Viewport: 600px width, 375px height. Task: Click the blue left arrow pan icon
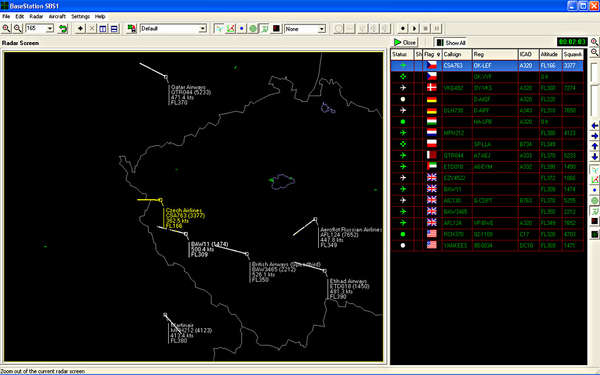pos(595,126)
